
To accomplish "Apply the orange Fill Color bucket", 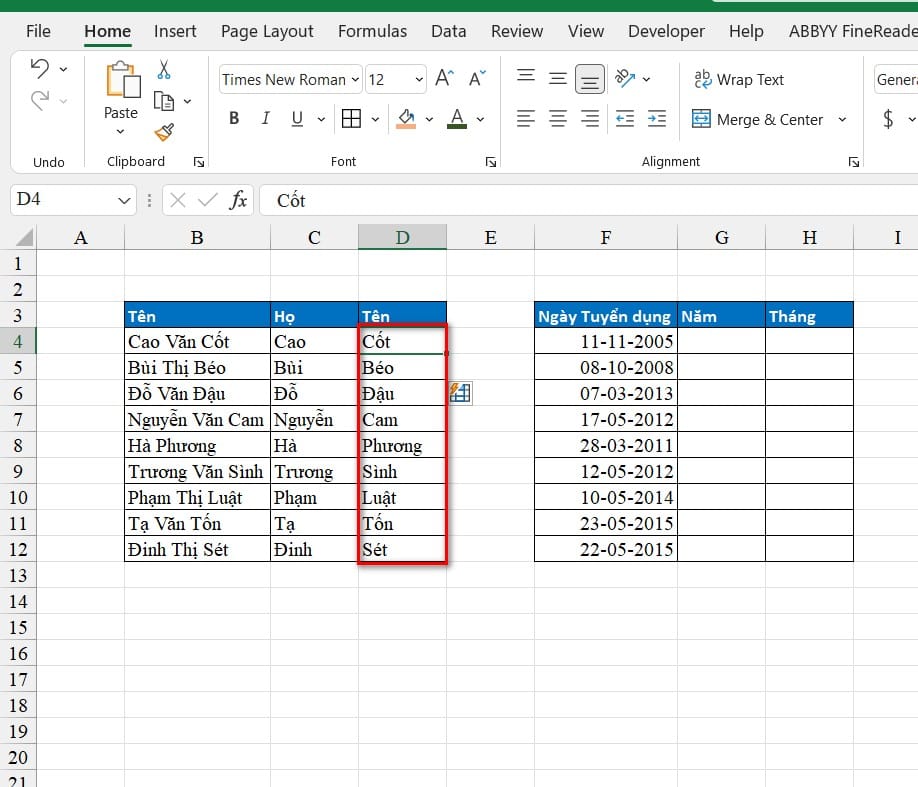I will 406,119.
